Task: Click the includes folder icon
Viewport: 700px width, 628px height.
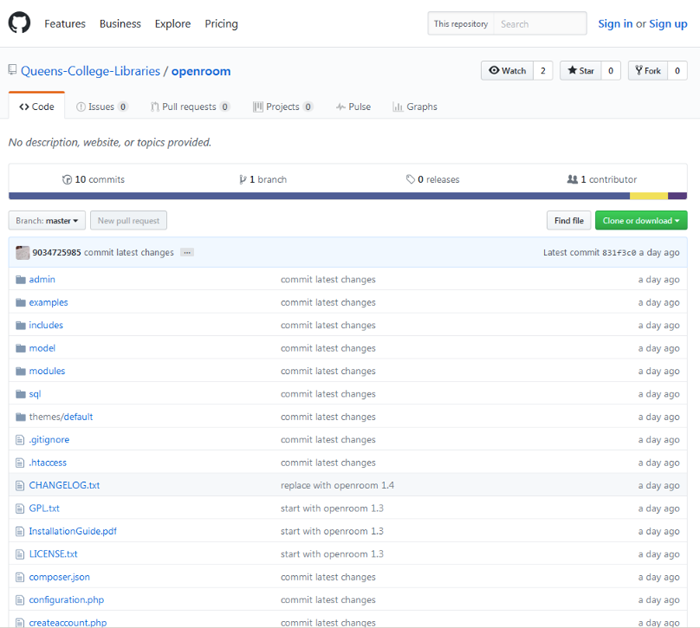Action: tap(21, 325)
